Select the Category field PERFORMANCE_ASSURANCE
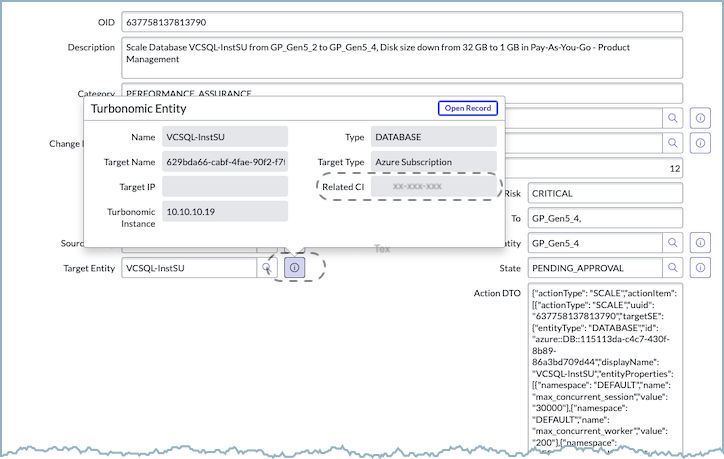The width and height of the screenshot is (724, 459). point(402,93)
